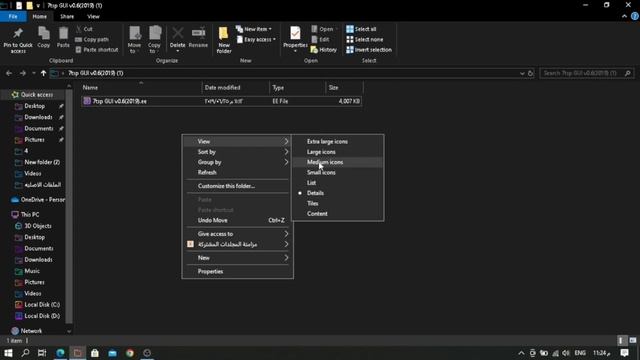
Task: Choose Tiles view option
Action: (x=338, y=203)
